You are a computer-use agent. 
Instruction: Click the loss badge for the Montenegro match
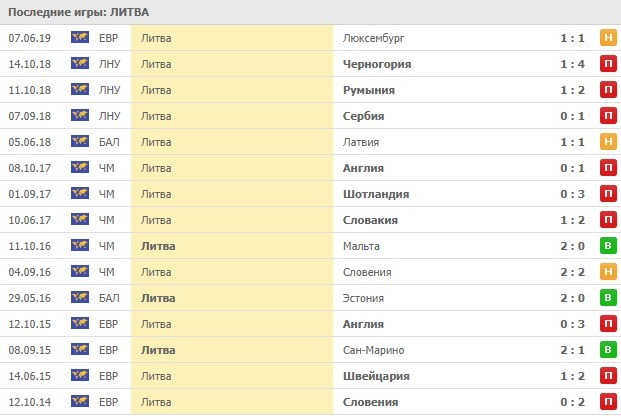pyautogui.click(x=607, y=64)
